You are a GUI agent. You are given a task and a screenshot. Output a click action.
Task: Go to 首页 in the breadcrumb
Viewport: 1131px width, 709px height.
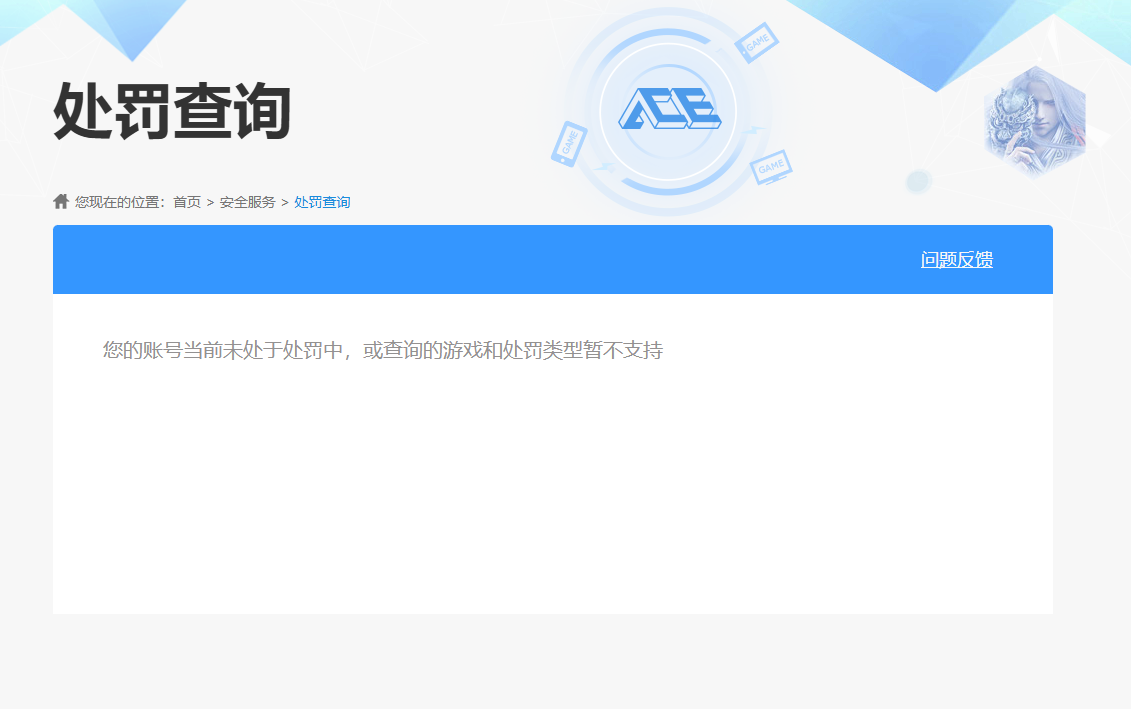(187, 203)
